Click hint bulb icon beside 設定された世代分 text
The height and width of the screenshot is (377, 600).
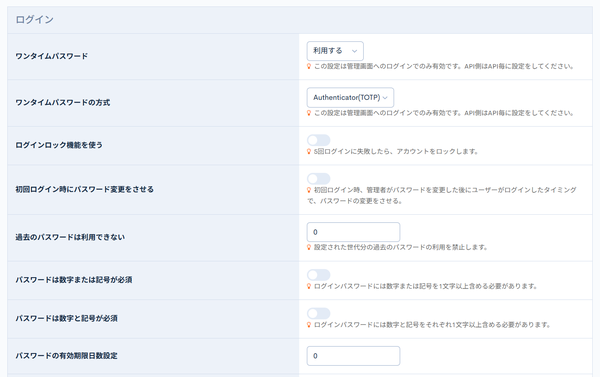pyautogui.click(x=309, y=247)
